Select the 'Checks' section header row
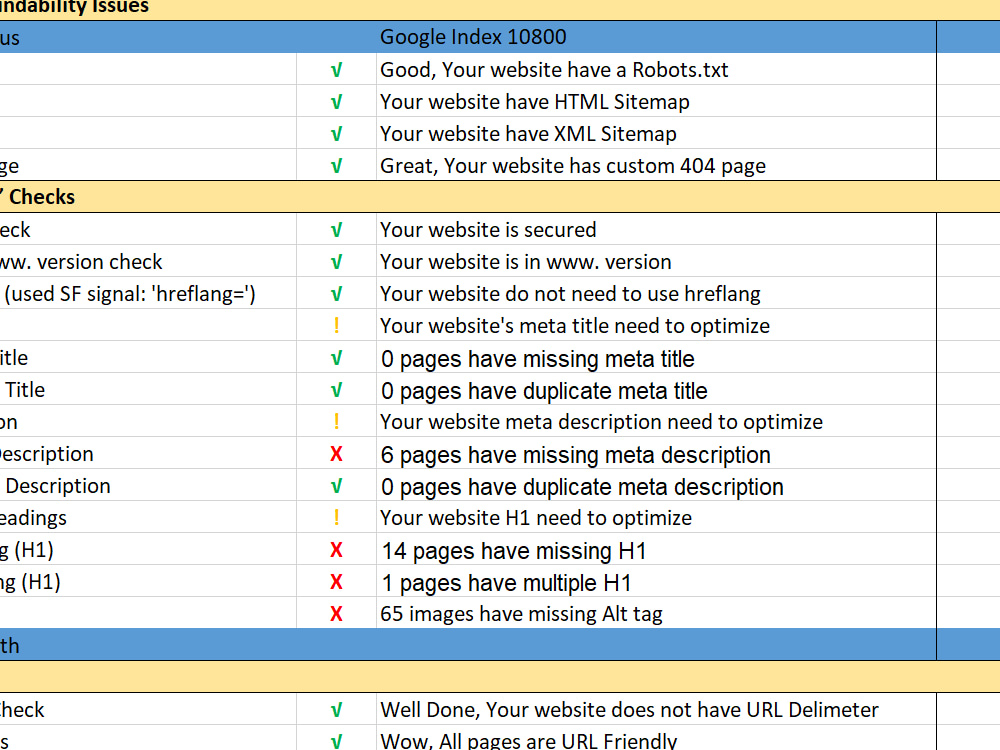The height and width of the screenshot is (750, 1000). [x=500, y=197]
